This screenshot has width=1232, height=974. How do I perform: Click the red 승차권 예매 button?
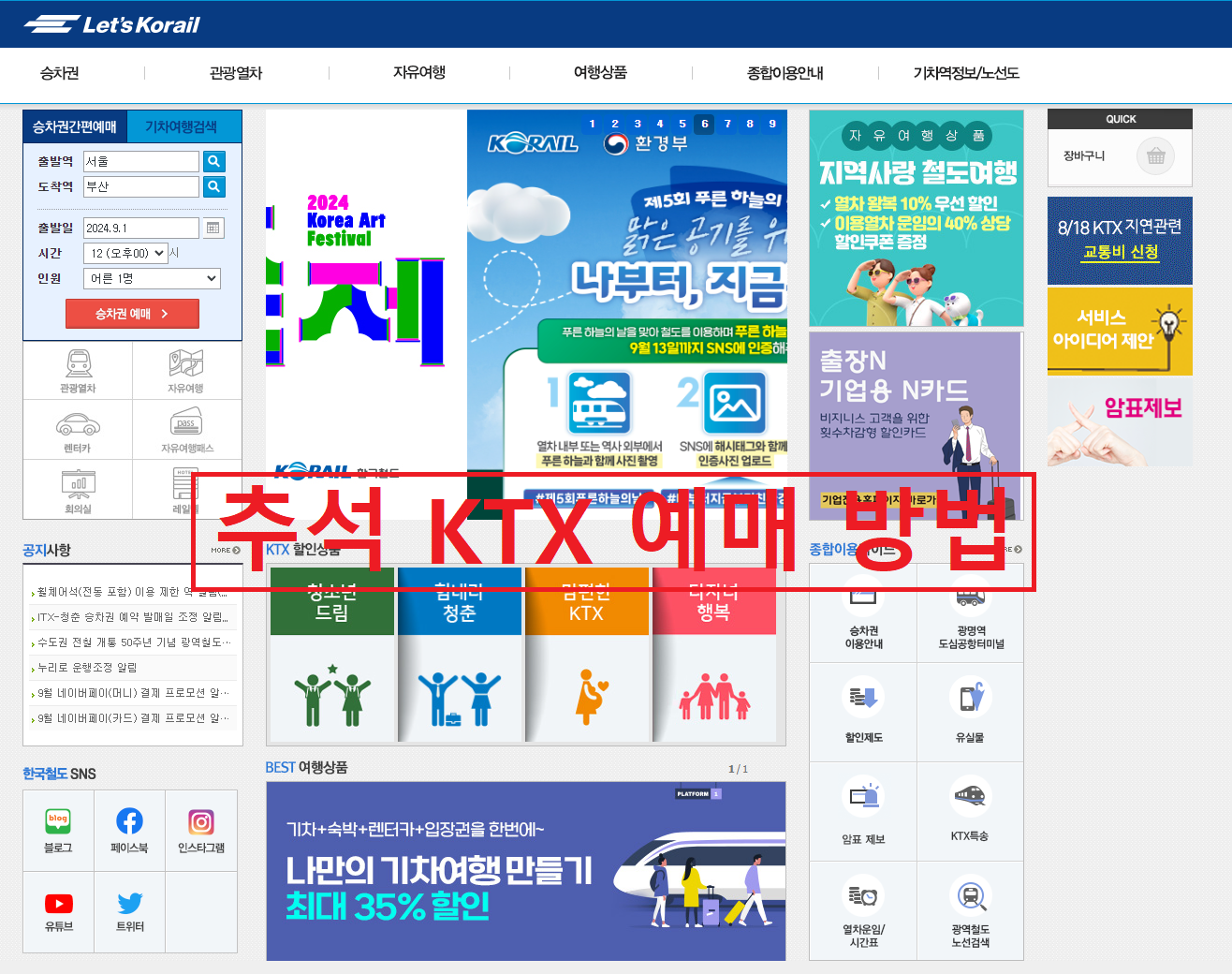[132, 314]
